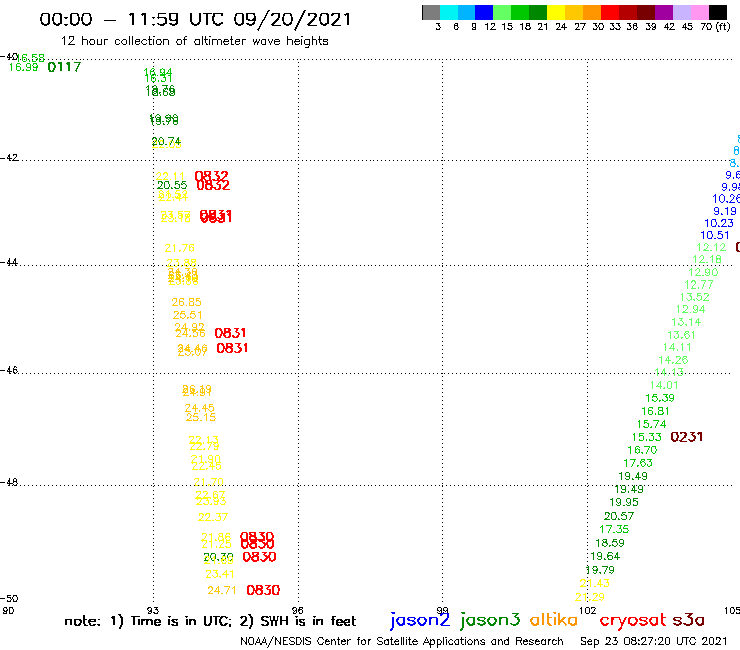
Task: Click the wave height value 12.90
Action: pos(703,272)
